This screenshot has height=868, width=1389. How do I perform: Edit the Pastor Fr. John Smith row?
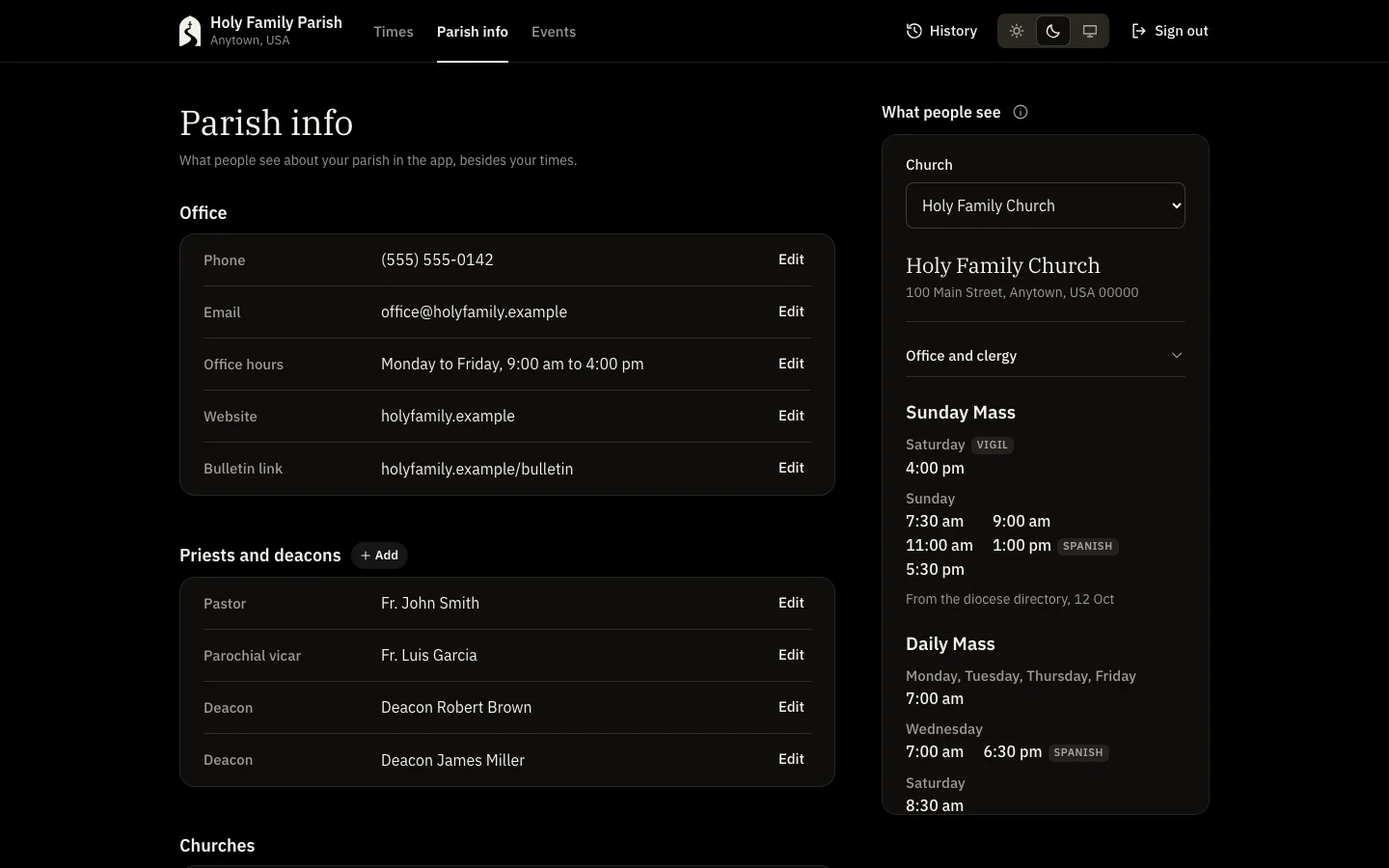(x=791, y=603)
